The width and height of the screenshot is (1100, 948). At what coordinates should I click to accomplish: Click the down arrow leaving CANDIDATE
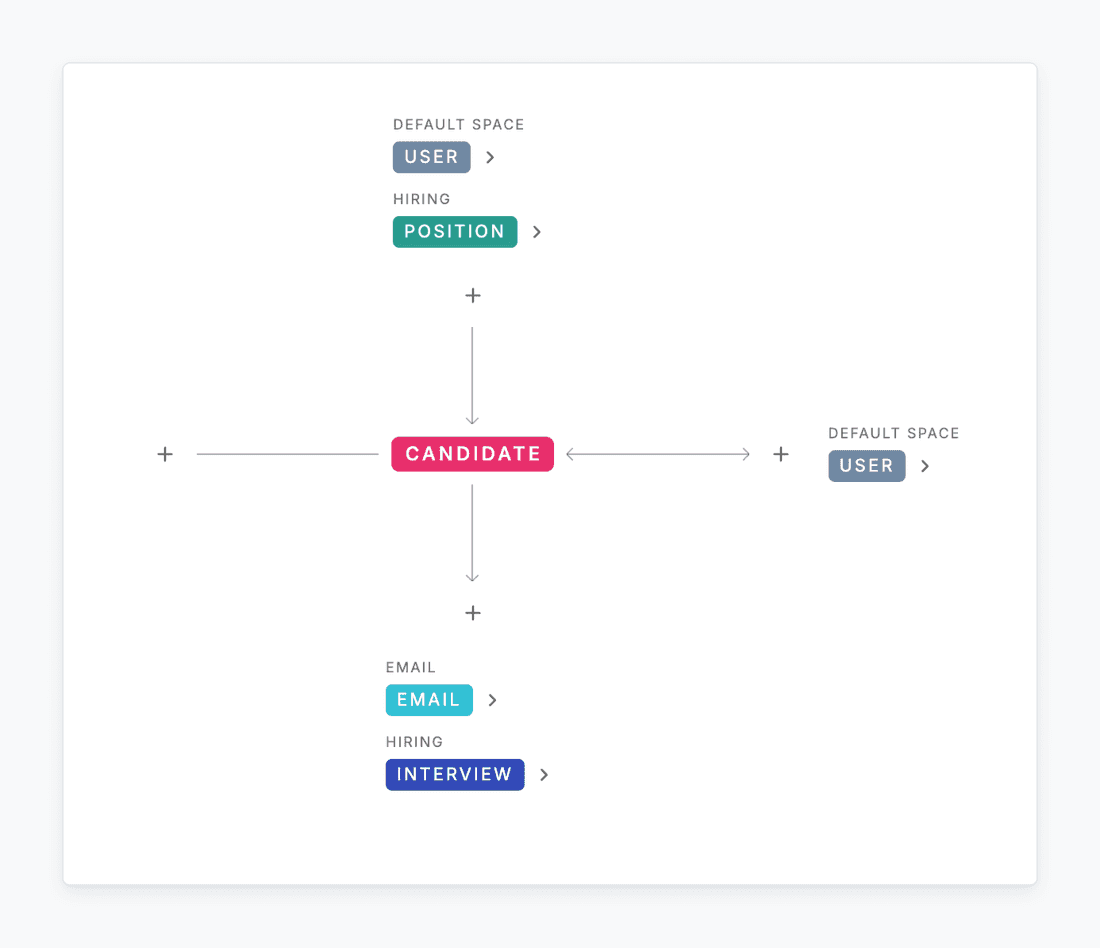click(472, 533)
